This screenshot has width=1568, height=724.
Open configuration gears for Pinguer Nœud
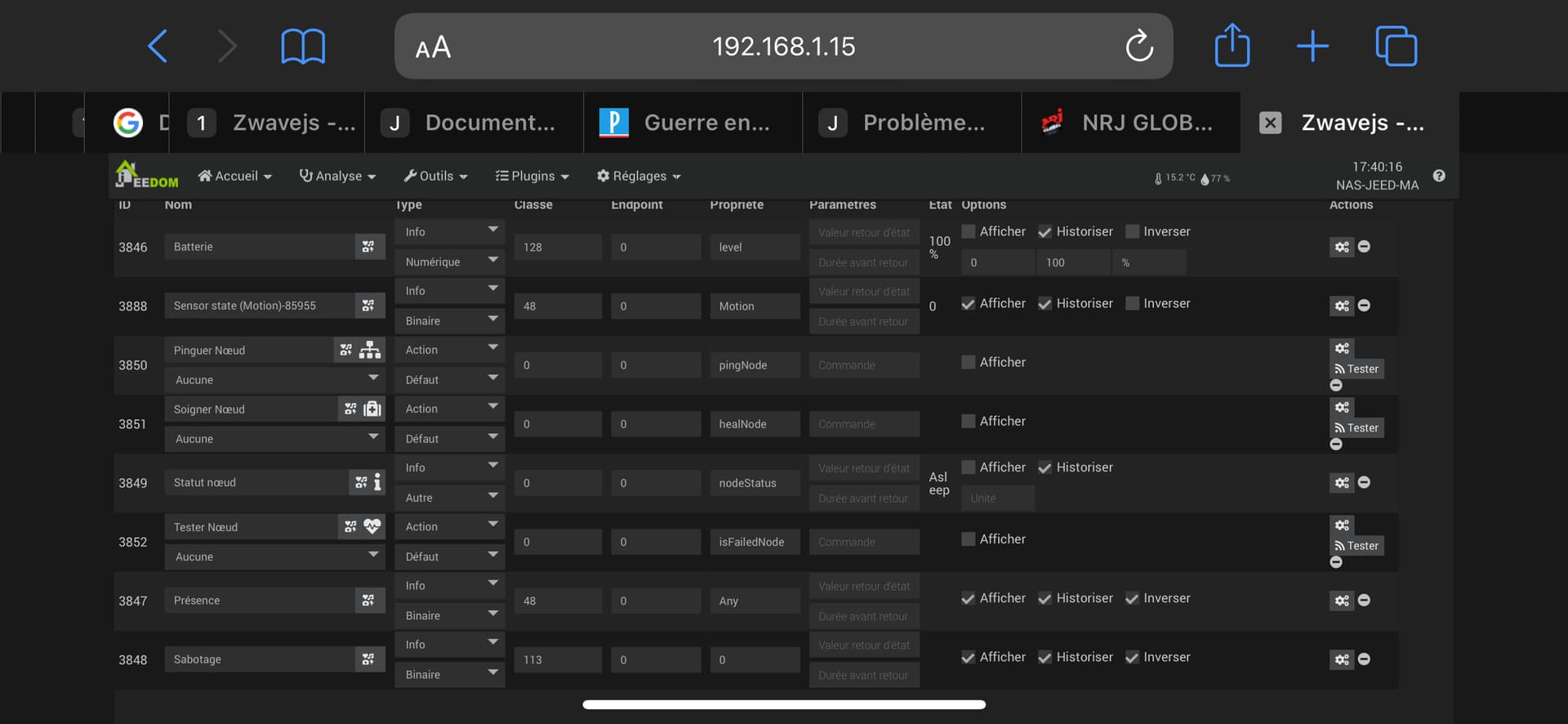tap(1342, 348)
